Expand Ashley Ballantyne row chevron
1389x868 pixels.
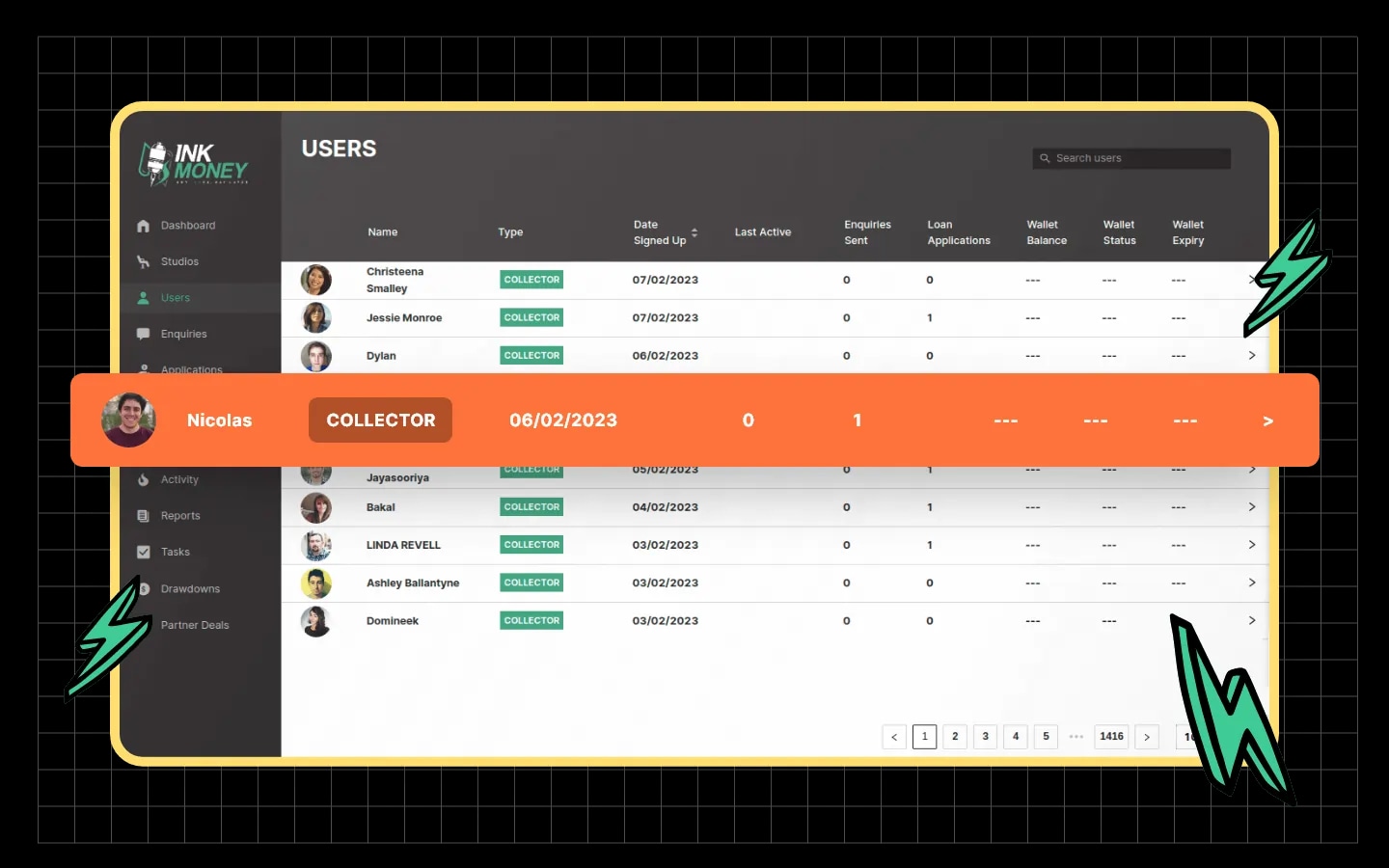(1252, 583)
